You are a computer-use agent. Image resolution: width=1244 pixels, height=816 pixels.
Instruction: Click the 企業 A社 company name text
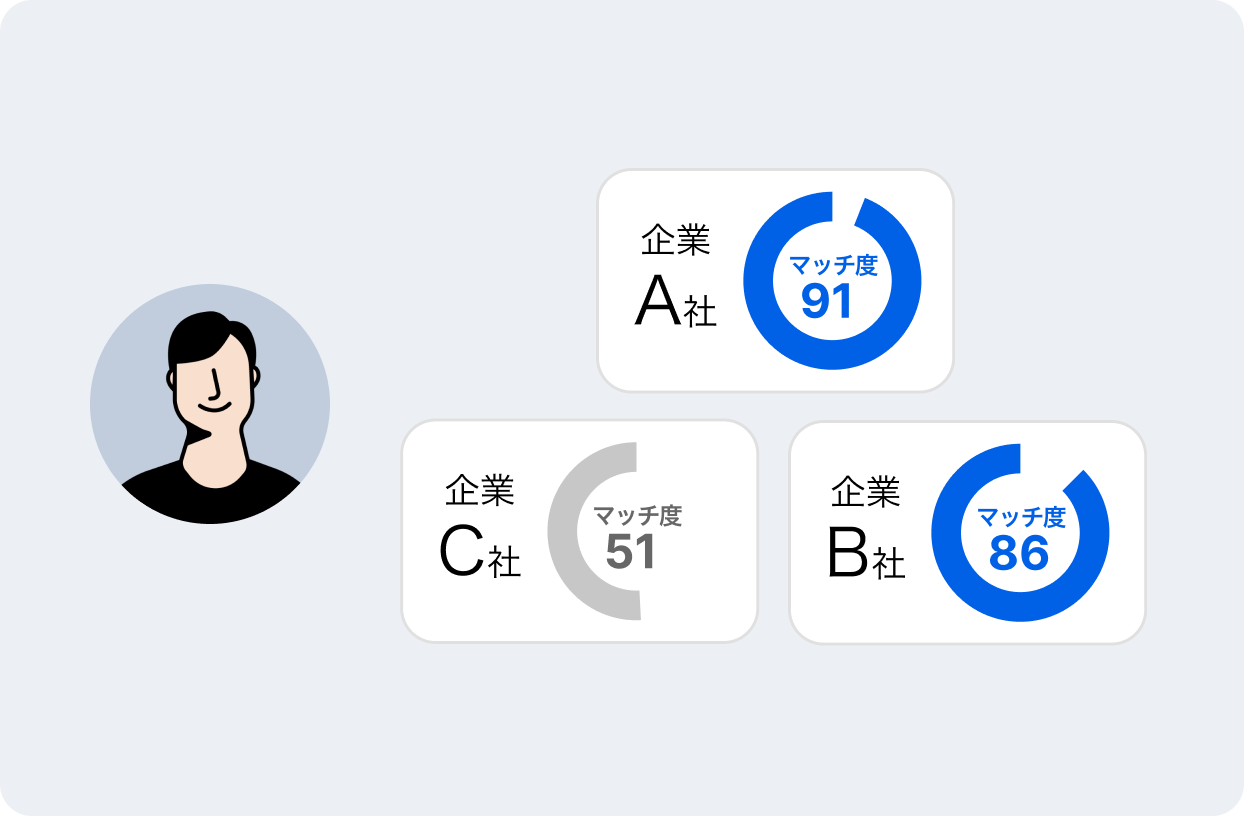click(676, 278)
